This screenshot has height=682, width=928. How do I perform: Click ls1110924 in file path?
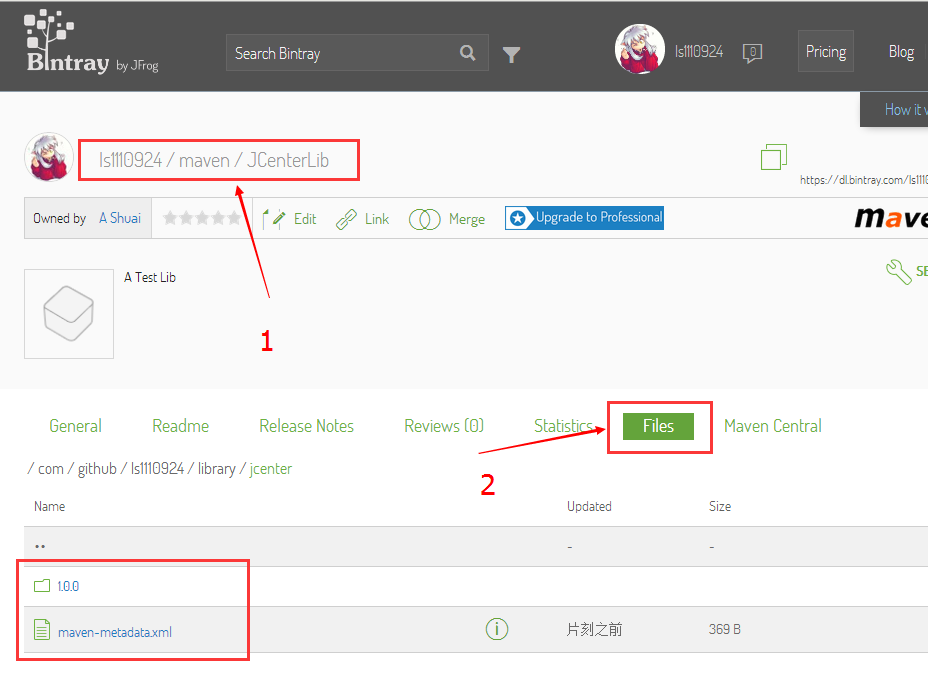tap(157, 469)
